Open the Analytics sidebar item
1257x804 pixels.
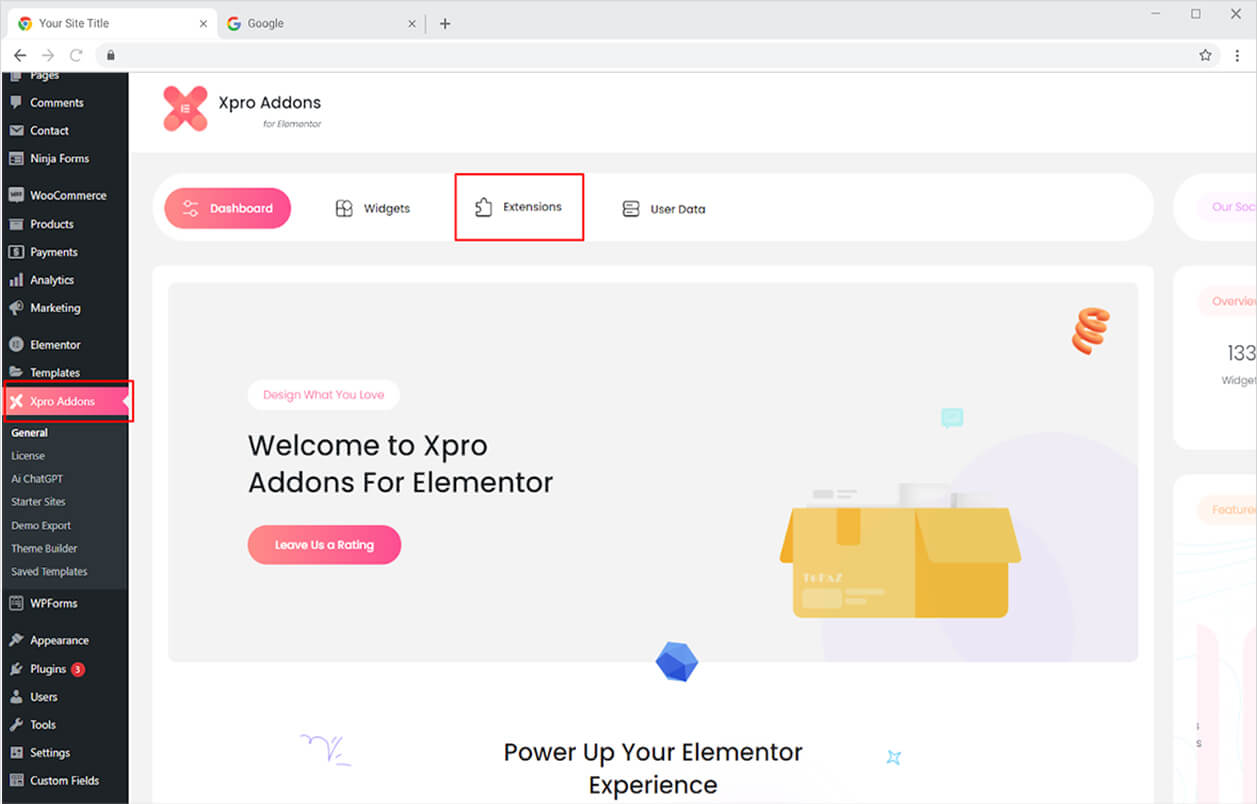(51, 280)
